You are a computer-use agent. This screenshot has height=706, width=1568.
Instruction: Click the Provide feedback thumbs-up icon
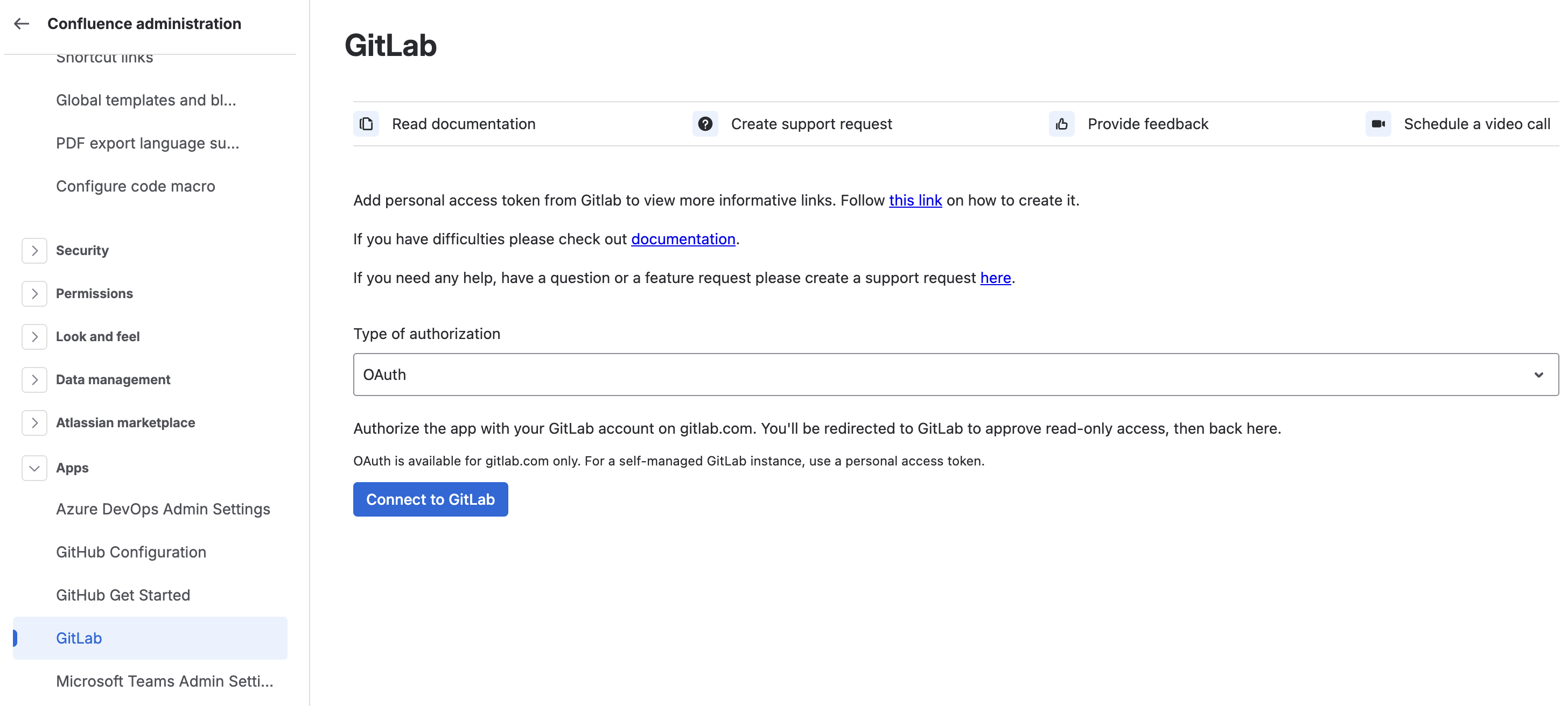click(1061, 124)
